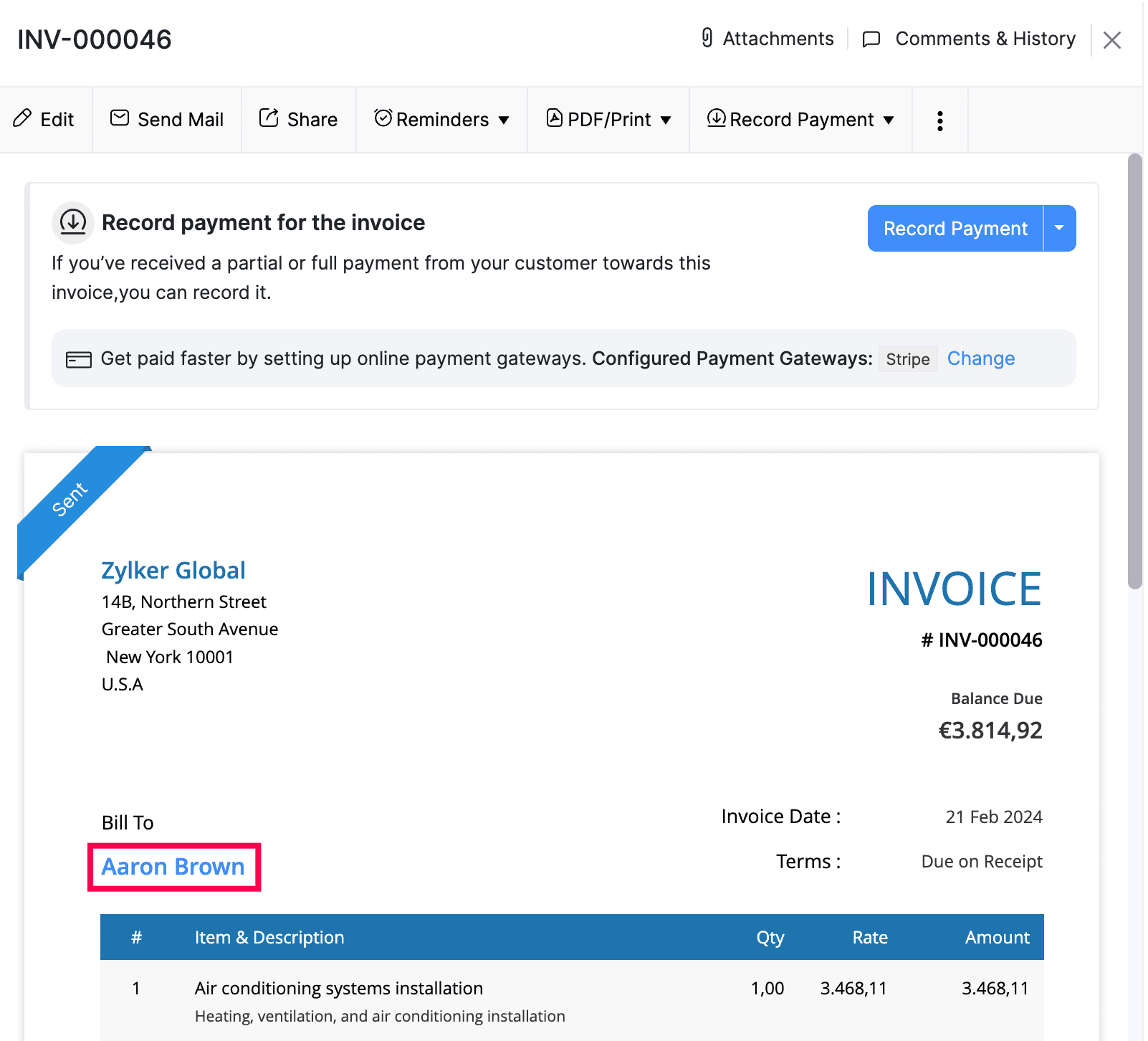Select the PDF/Print document icon
The image size is (1148, 1041).
[x=555, y=119]
